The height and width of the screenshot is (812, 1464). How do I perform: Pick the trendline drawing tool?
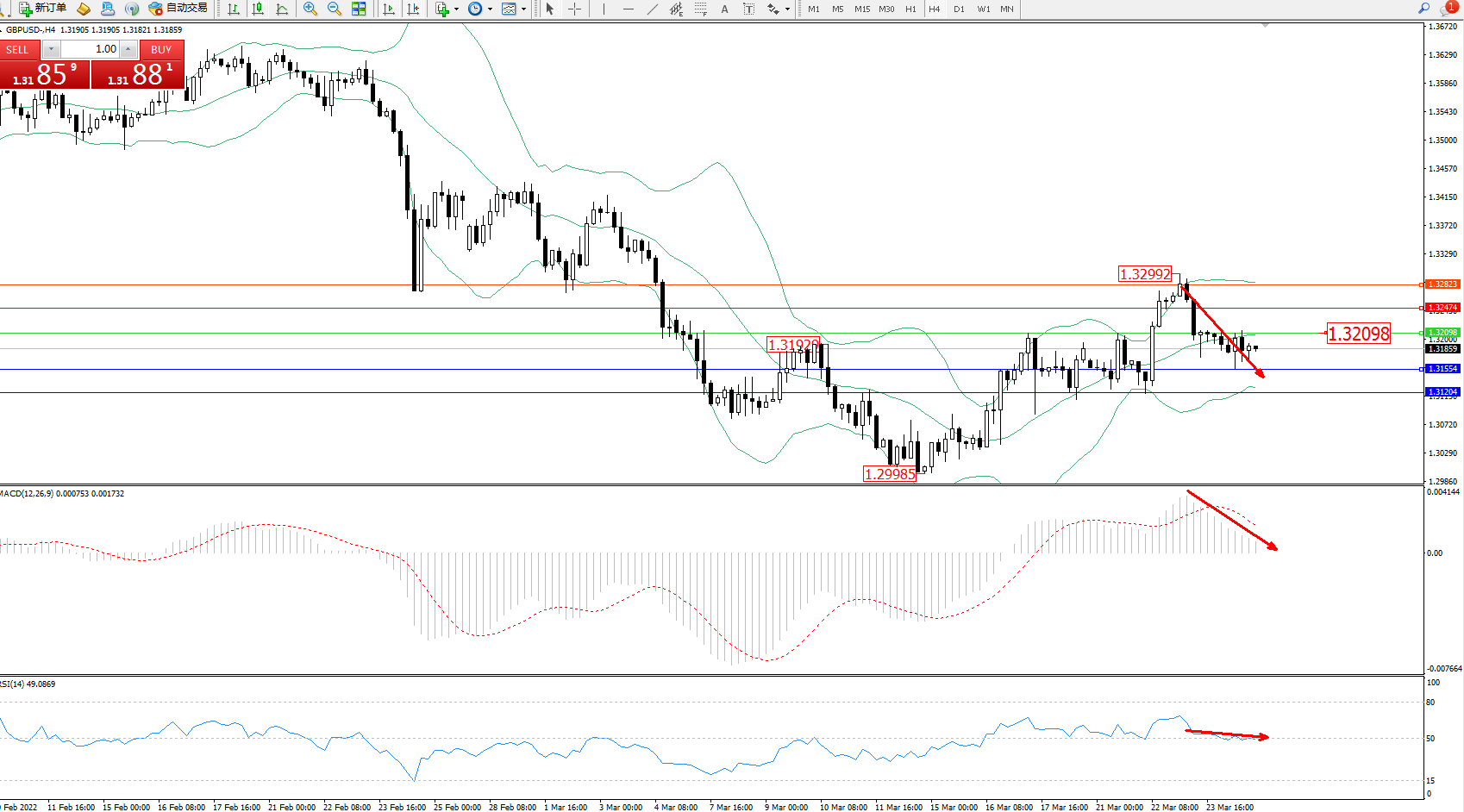click(x=653, y=9)
